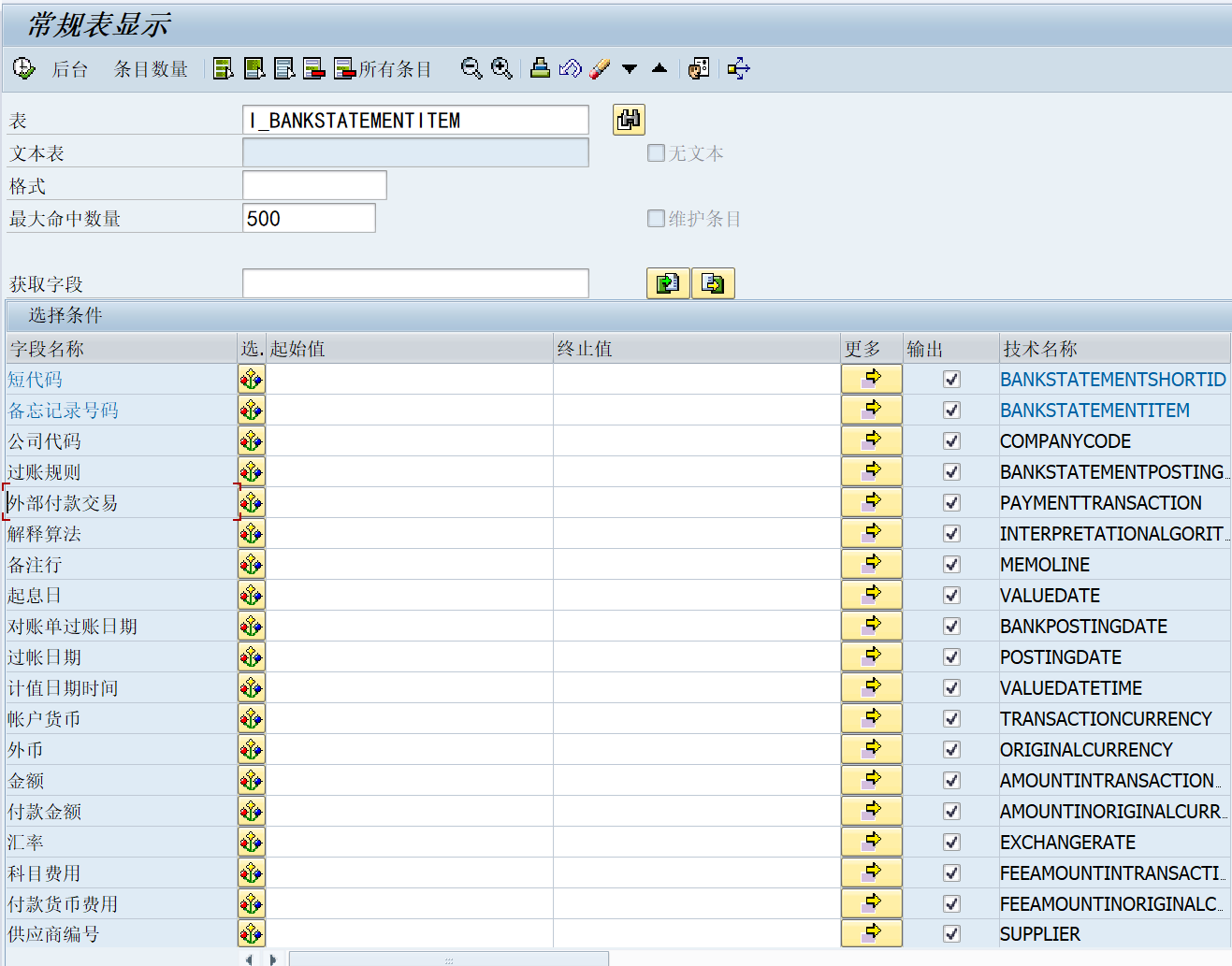Click the selection option icon for 短代码
Image resolution: width=1232 pixels, height=966 pixels.
[x=251, y=380]
